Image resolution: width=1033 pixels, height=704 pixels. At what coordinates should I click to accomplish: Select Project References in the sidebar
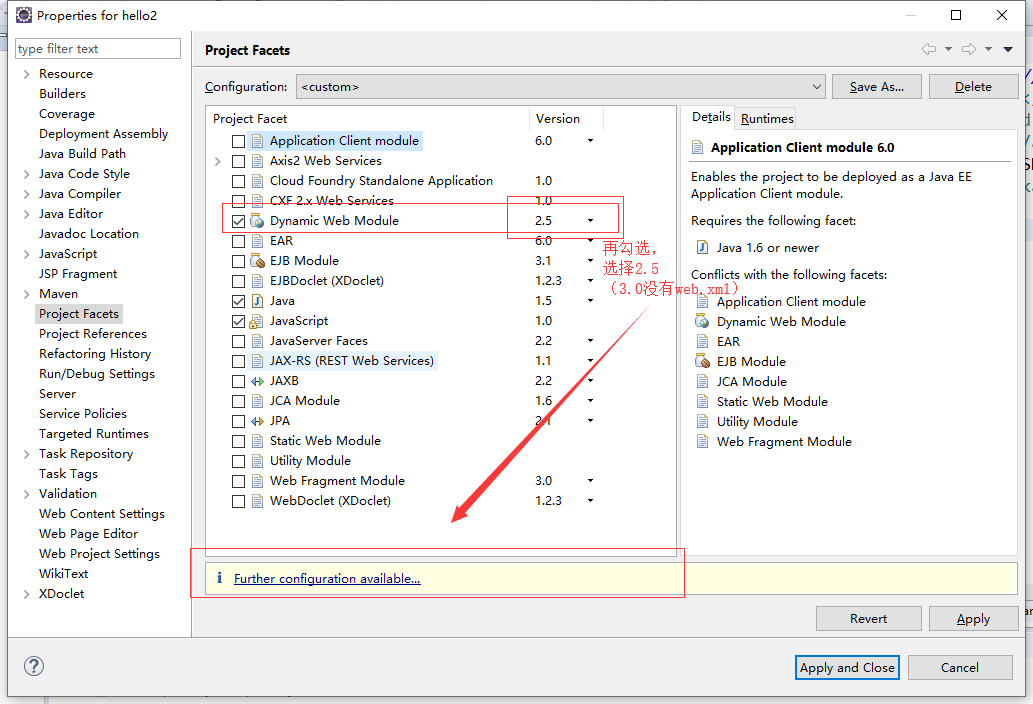click(93, 334)
